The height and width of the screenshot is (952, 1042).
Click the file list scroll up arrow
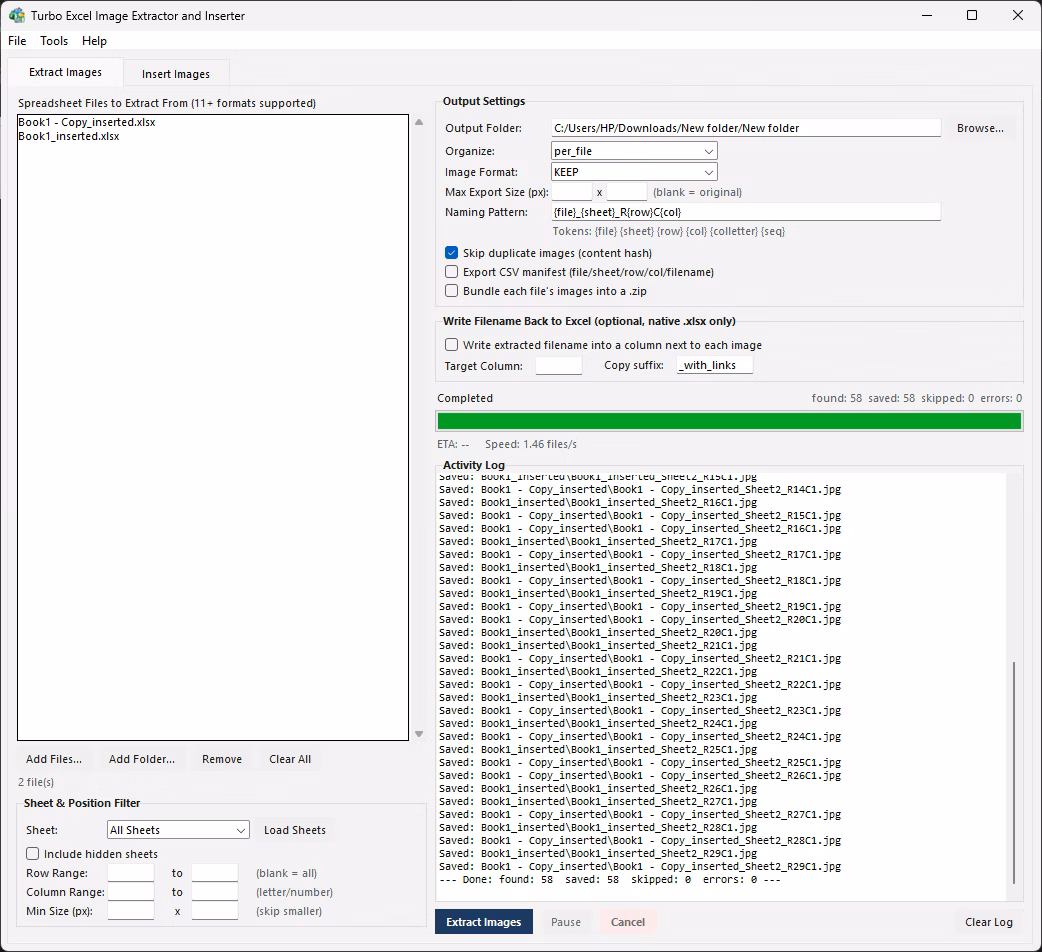tap(419, 122)
